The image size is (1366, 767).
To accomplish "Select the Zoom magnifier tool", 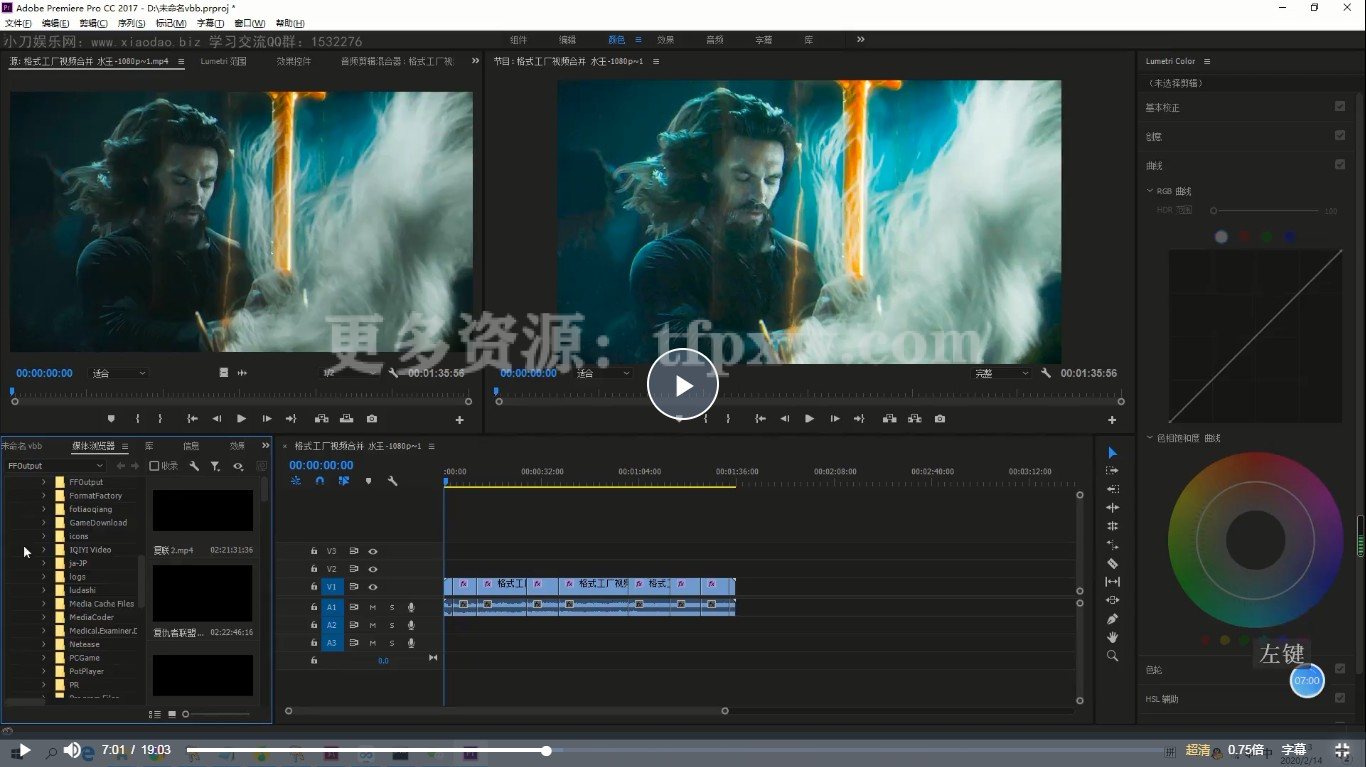I will [x=1112, y=656].
